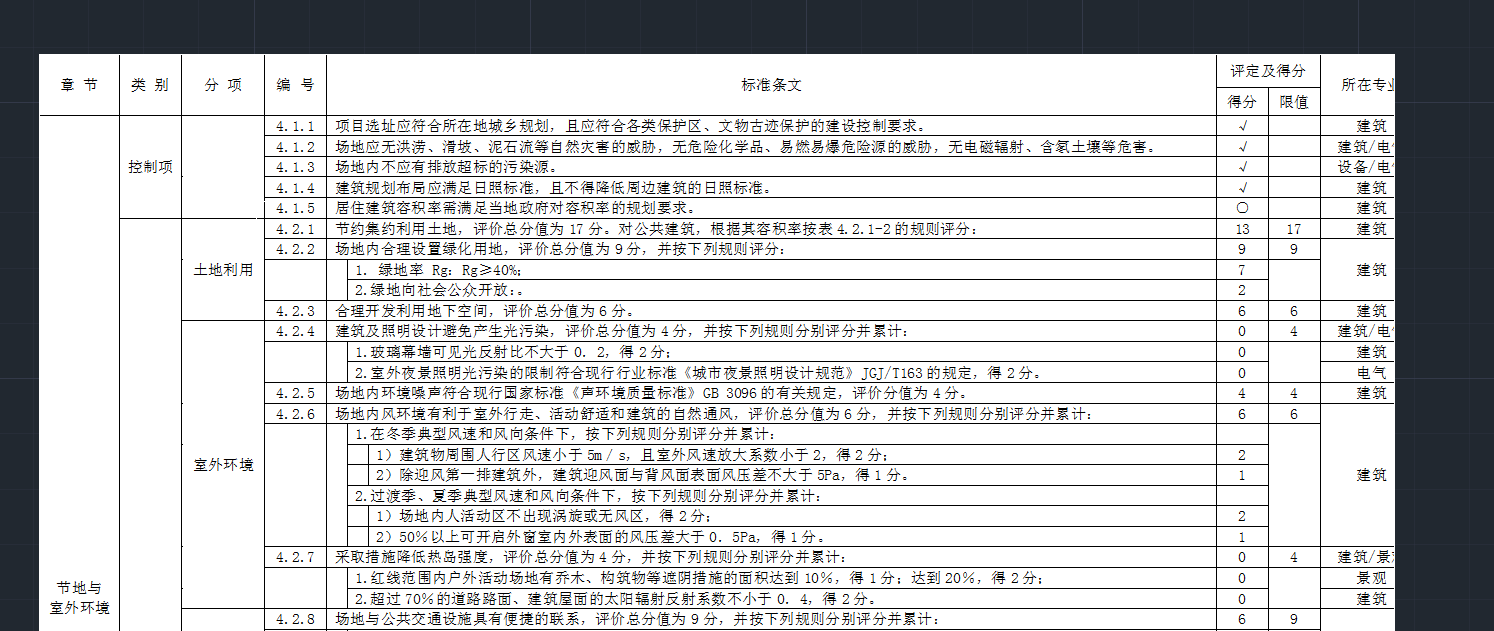Click the sub-clause 建筑物周围人行区风速小于5m/s

point(631,454)
